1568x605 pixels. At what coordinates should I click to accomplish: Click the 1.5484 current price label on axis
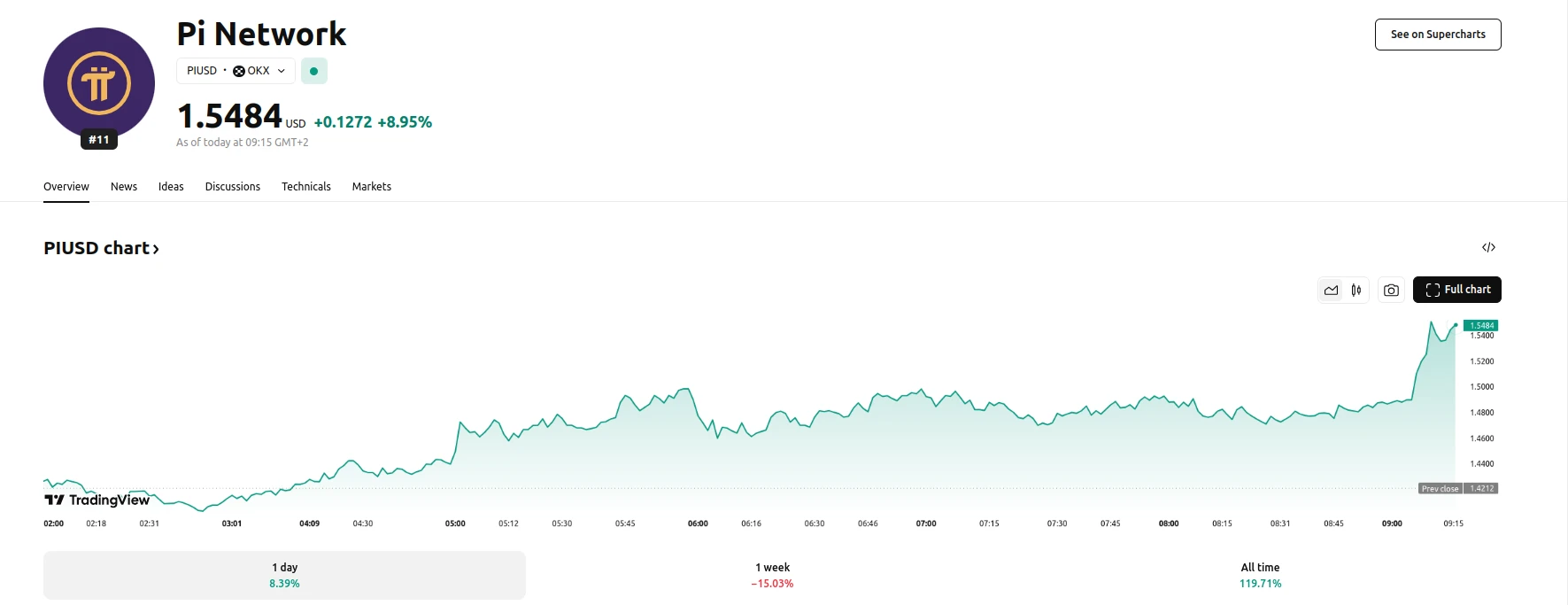pyautogui.click(x=1481, y=325)
